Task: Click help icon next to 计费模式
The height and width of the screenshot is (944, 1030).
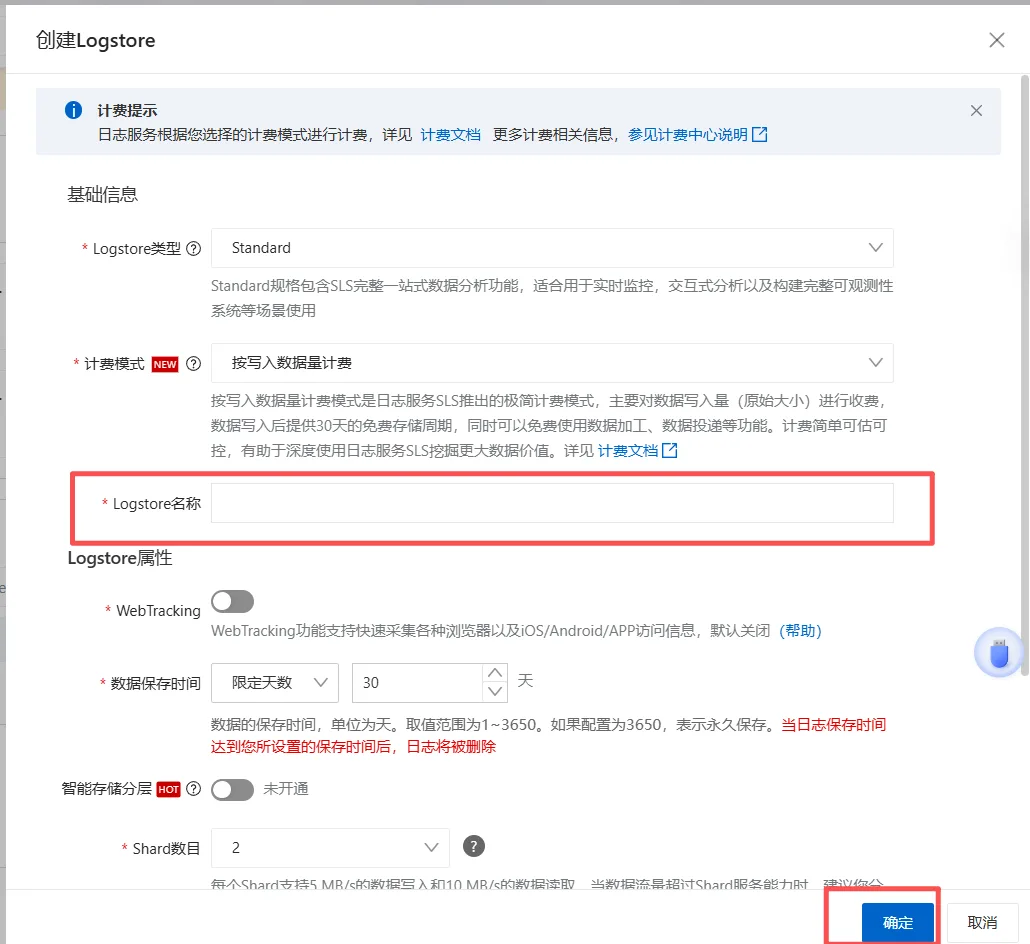Action: pyautogui.click(x=193, y=363)
